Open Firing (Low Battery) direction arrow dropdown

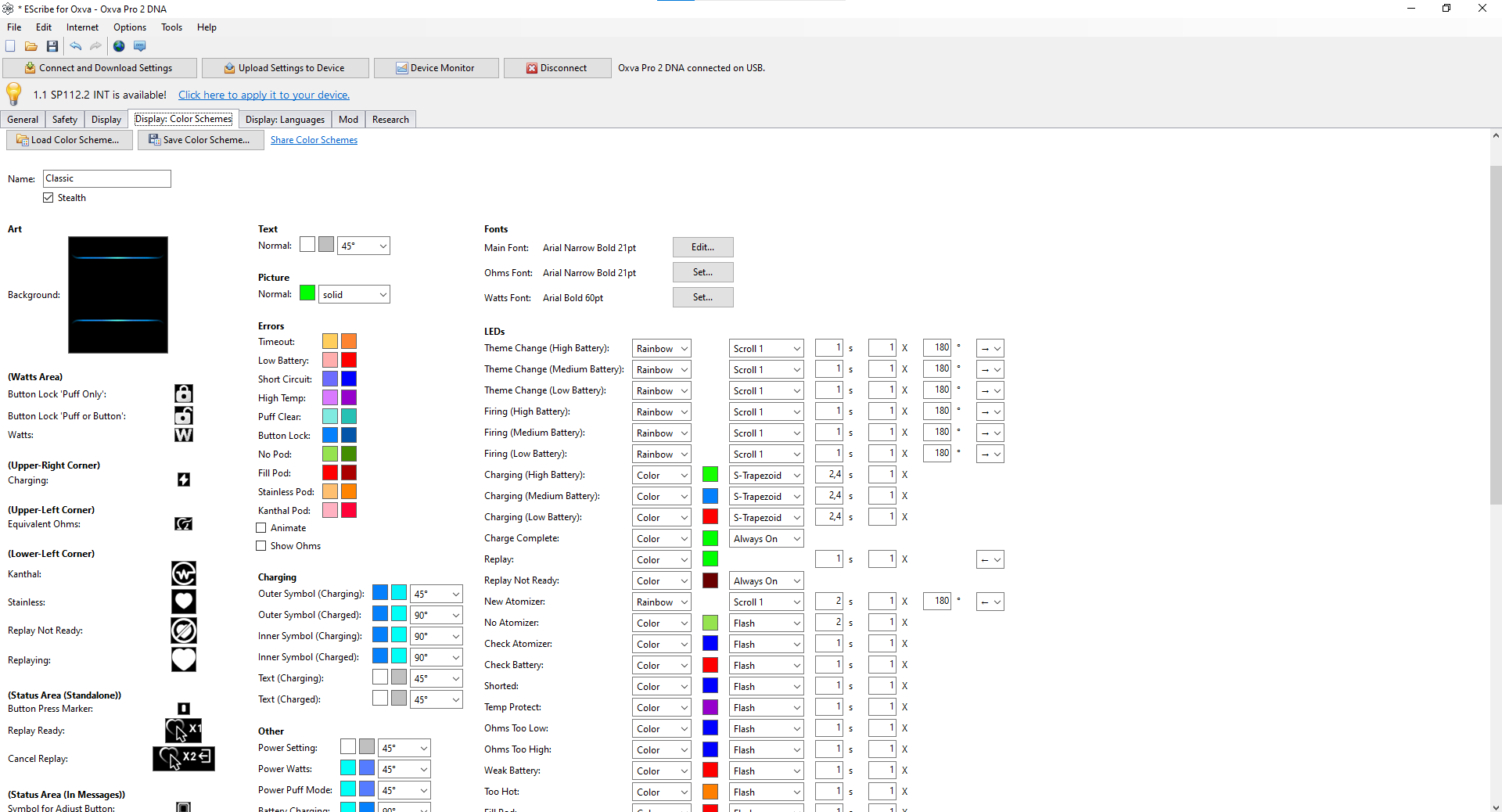pyautogui.click(x=990, y=454)
